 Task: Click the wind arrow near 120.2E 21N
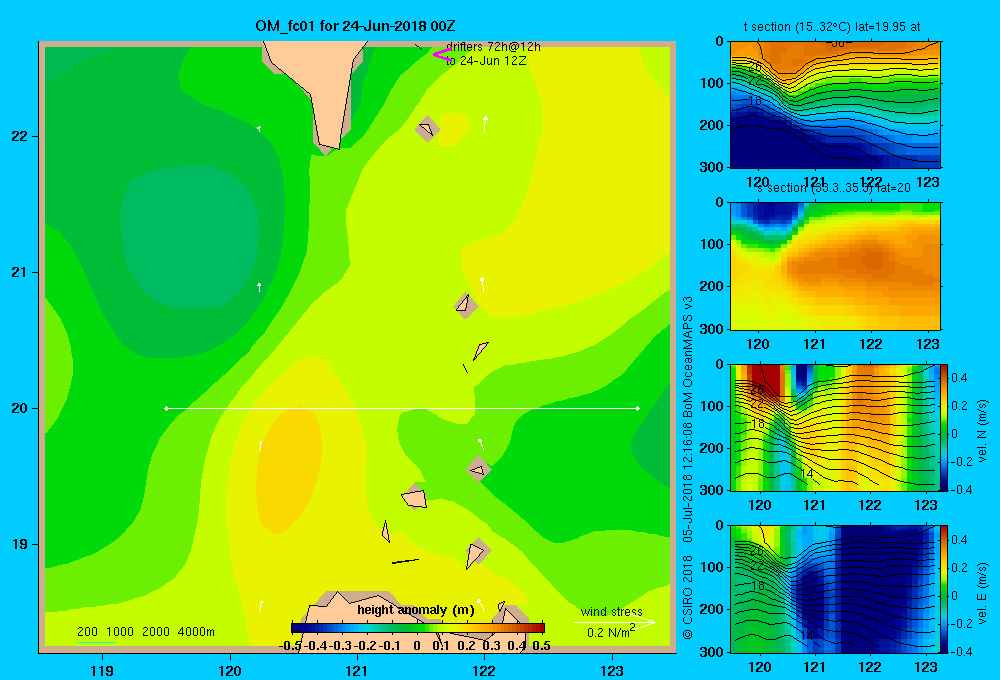coord(259,287)
